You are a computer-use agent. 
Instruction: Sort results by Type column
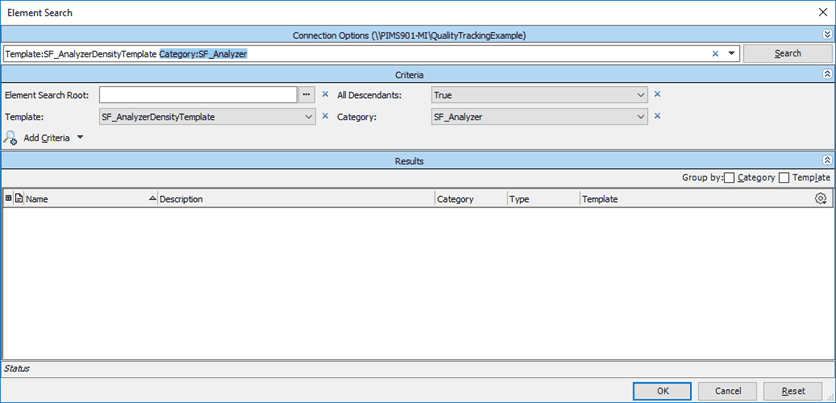[543, 199]
